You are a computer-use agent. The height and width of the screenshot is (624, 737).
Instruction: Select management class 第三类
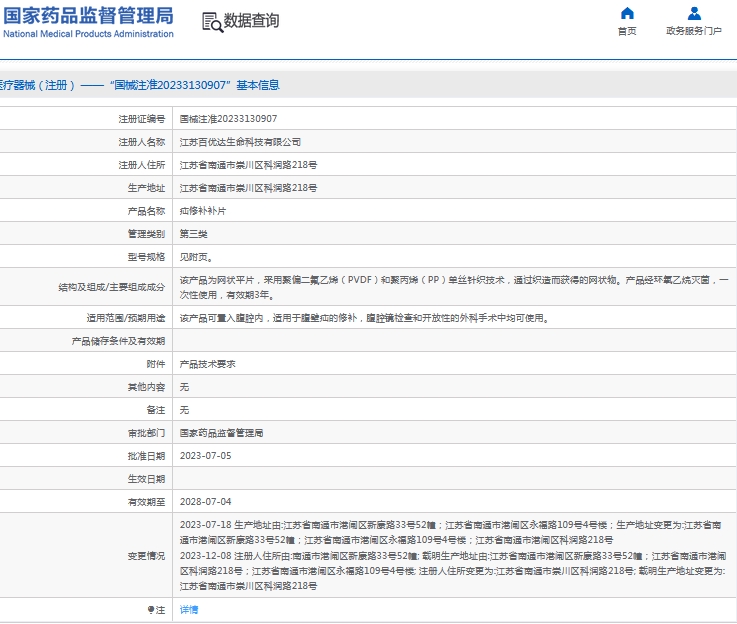pos(194,234)
